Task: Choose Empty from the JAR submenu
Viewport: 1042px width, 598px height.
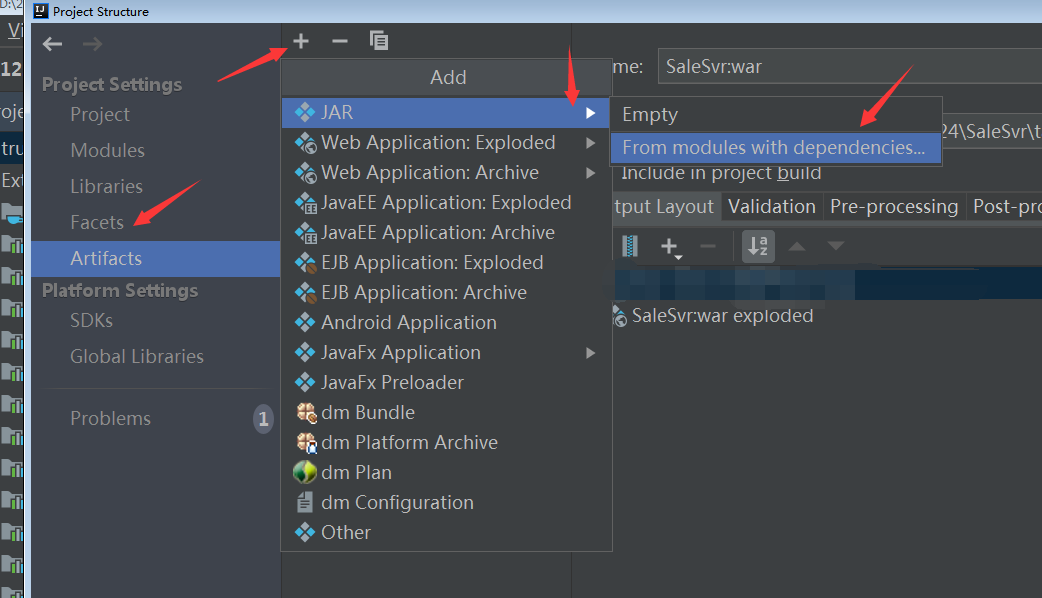Action: click(776, 114)
